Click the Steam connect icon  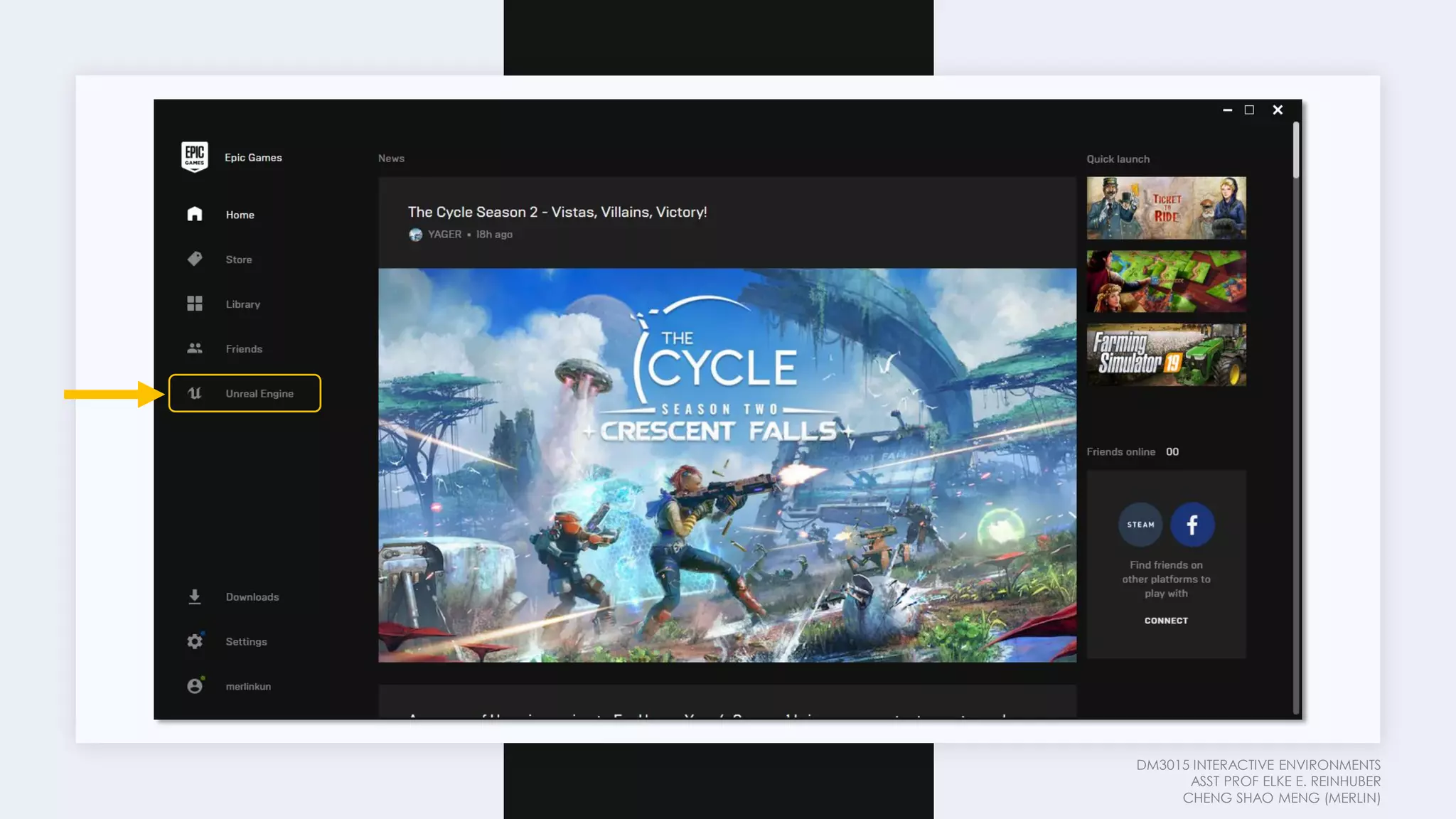pos(1140,525)
